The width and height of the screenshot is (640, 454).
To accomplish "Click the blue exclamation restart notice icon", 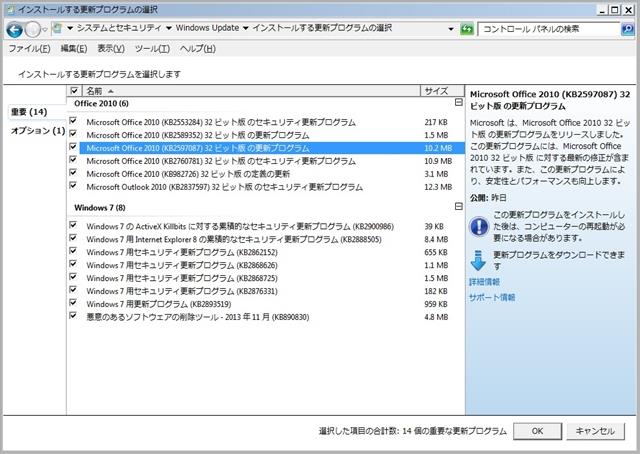I will coord(478,226).
